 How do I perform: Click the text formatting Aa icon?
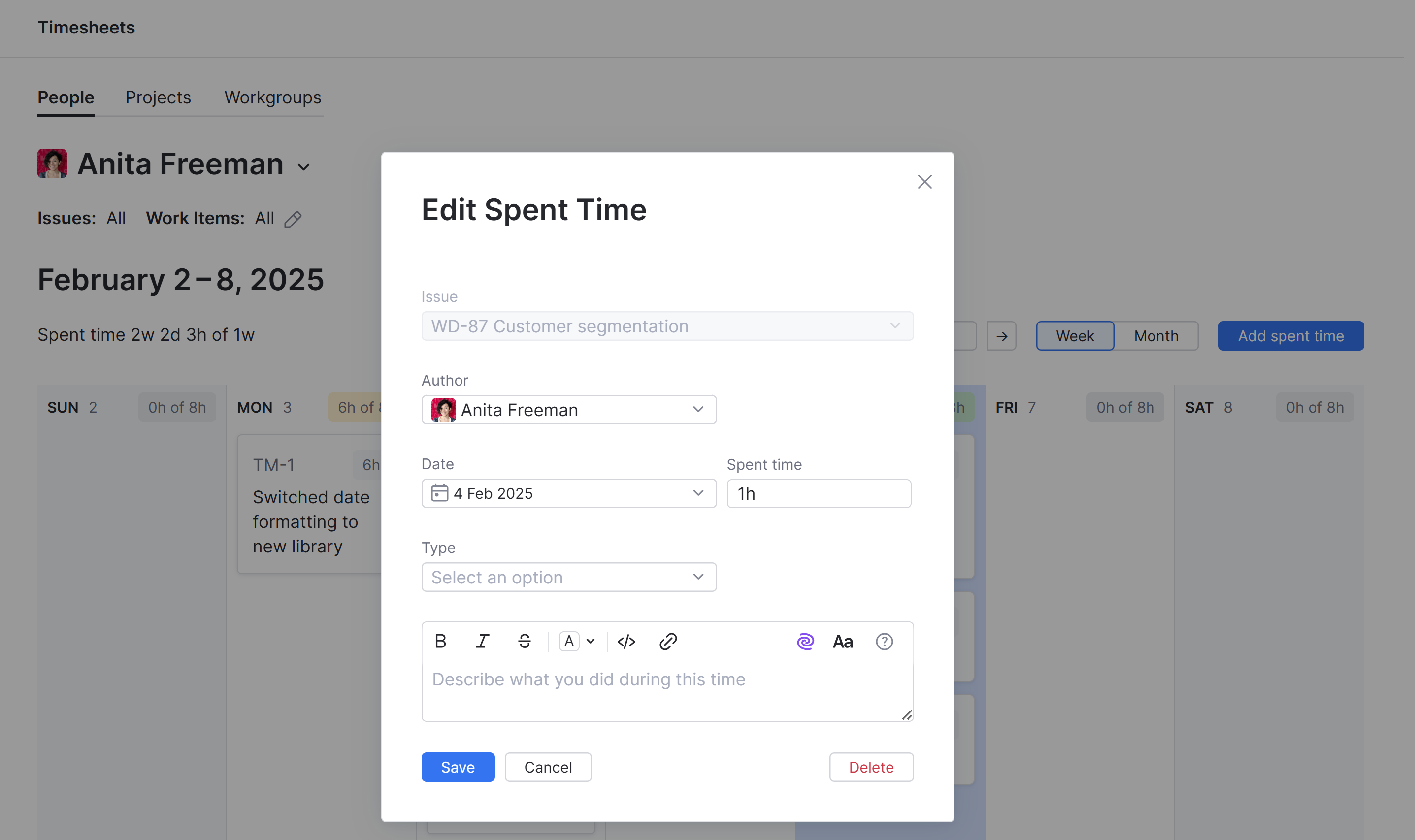pyautogui.click(x=843, y=641)
